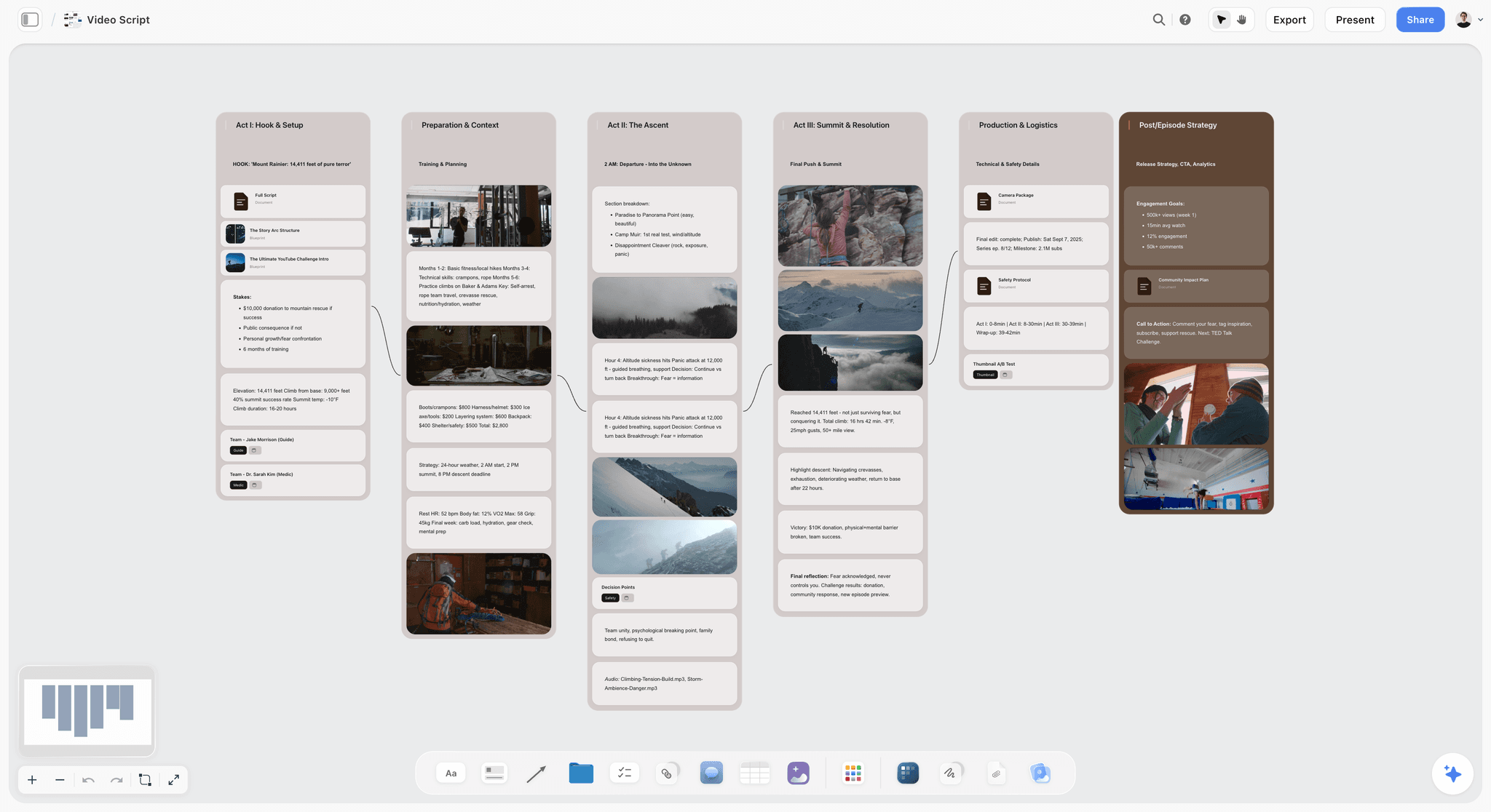Open the Full Script document card
Viewport: 1491px width, 812px height.
point(293,201)
